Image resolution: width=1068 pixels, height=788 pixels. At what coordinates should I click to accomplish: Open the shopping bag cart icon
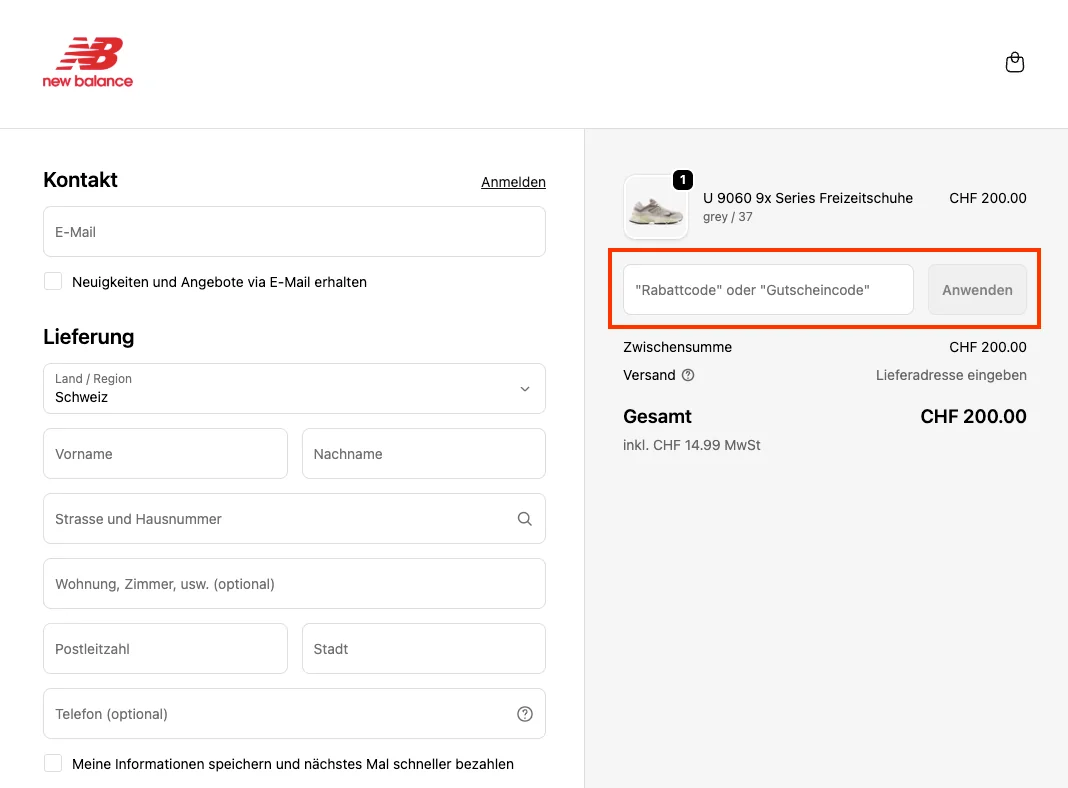pyautogui.click(x=1014, y=63)
